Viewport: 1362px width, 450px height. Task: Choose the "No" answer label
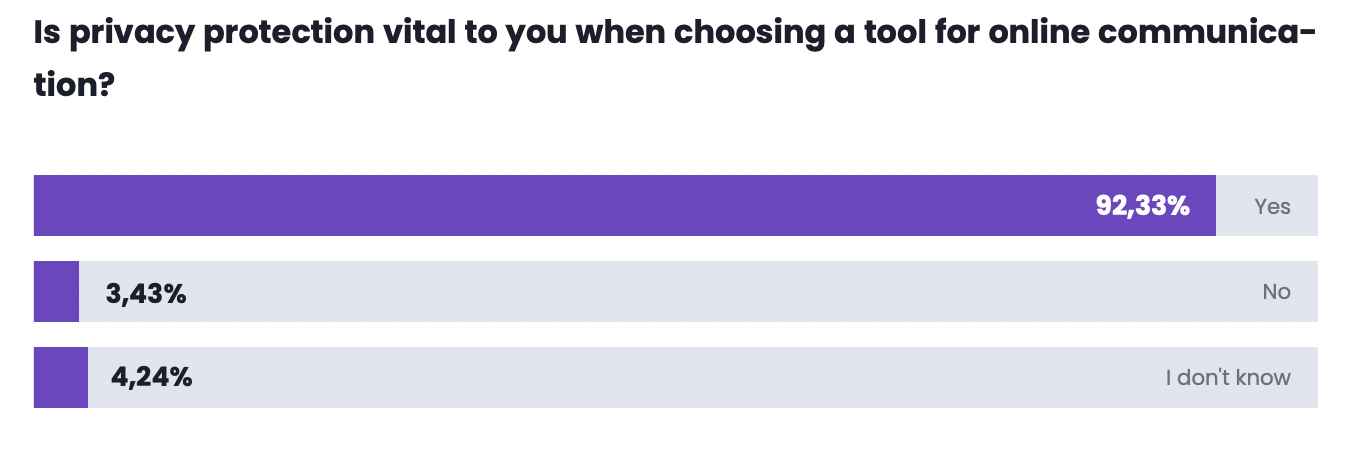click(x=1276, y=292)
